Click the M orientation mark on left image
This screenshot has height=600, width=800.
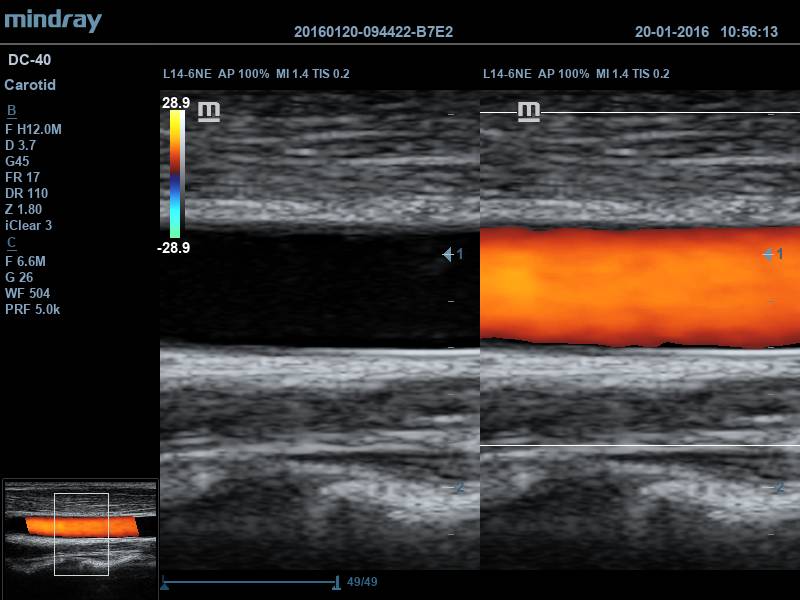coord(208,112)
